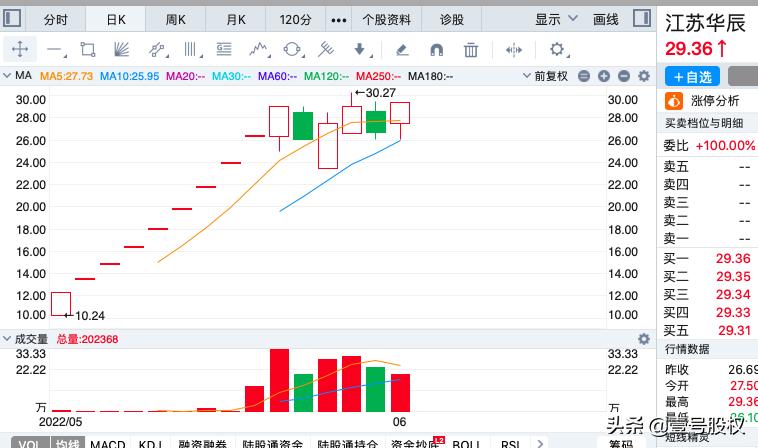Open the 个股资料 tab

[x=386, y=20]
